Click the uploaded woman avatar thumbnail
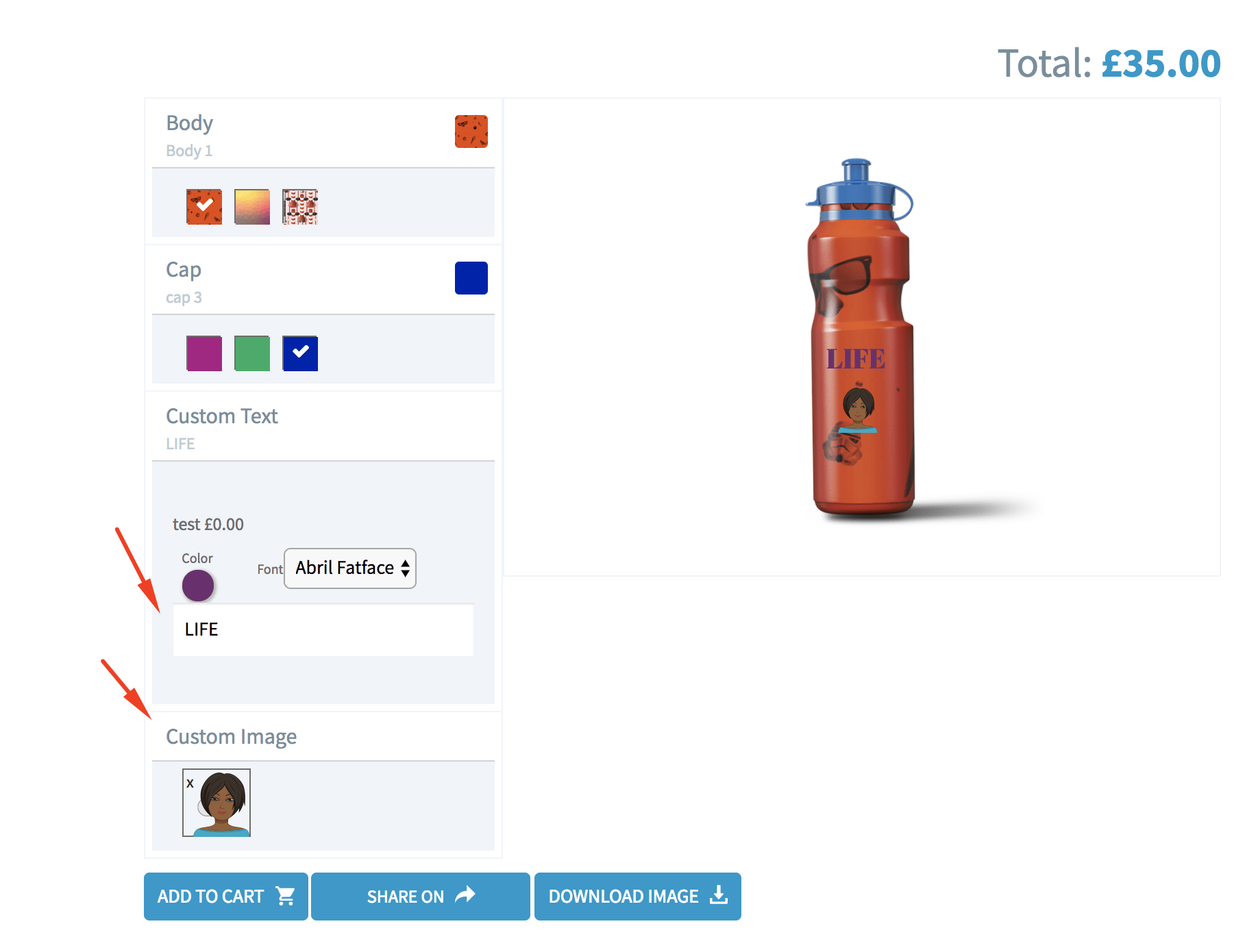The width and height of the screenshot is (1258, 952). (217, 803)
